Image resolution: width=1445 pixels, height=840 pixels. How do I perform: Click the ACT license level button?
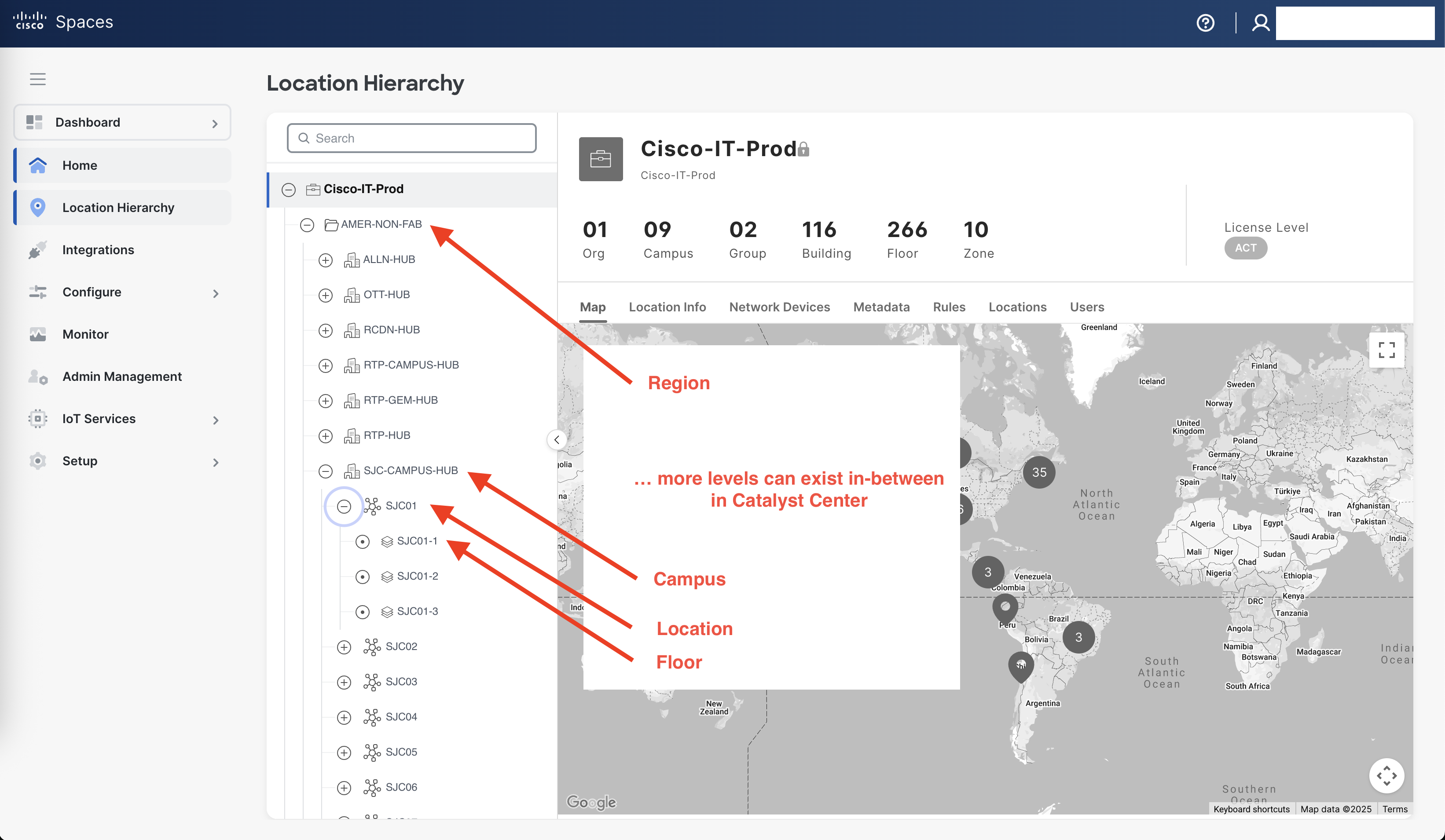1245,248
